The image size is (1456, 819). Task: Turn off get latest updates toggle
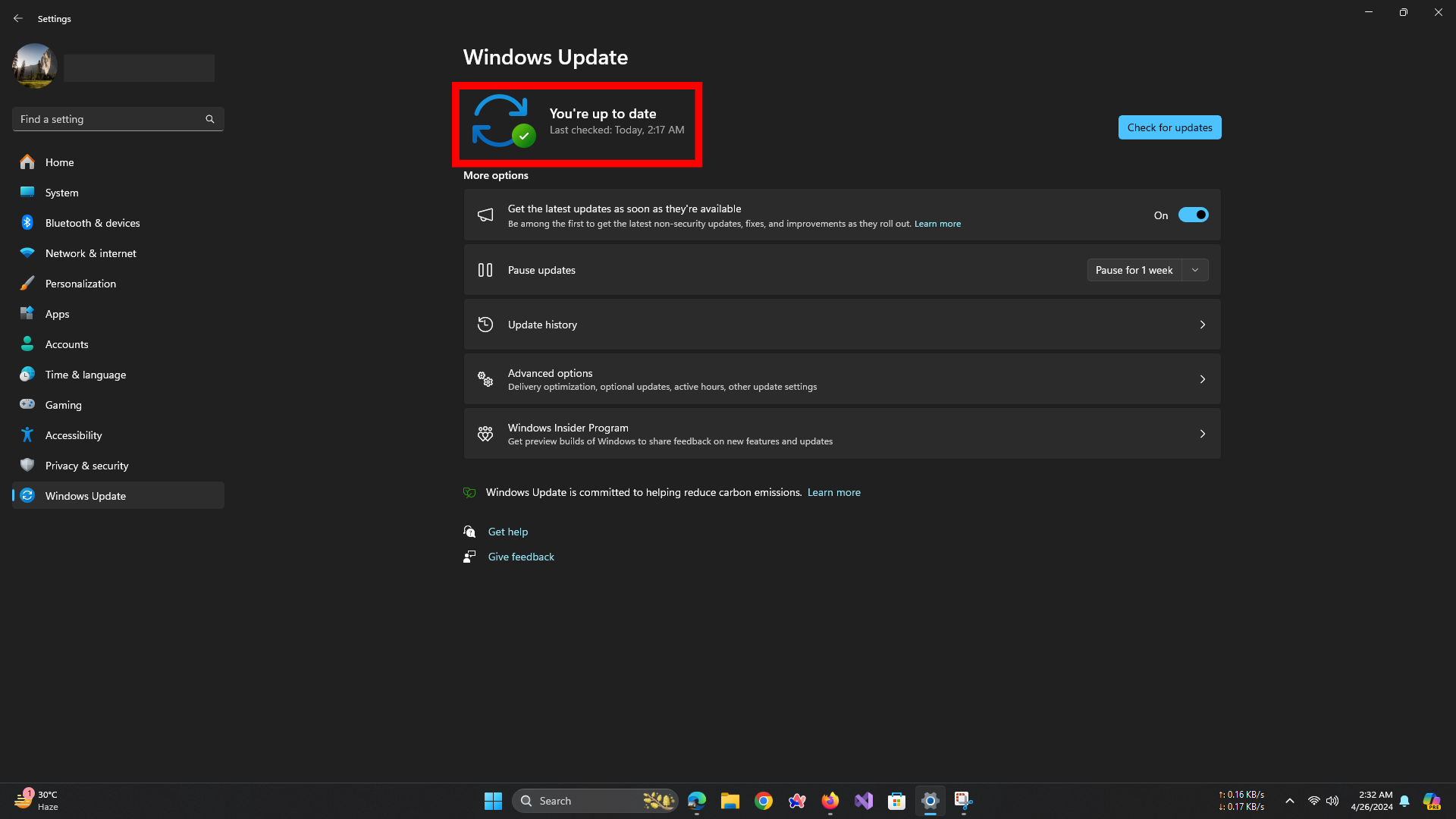click(1193, 215)
